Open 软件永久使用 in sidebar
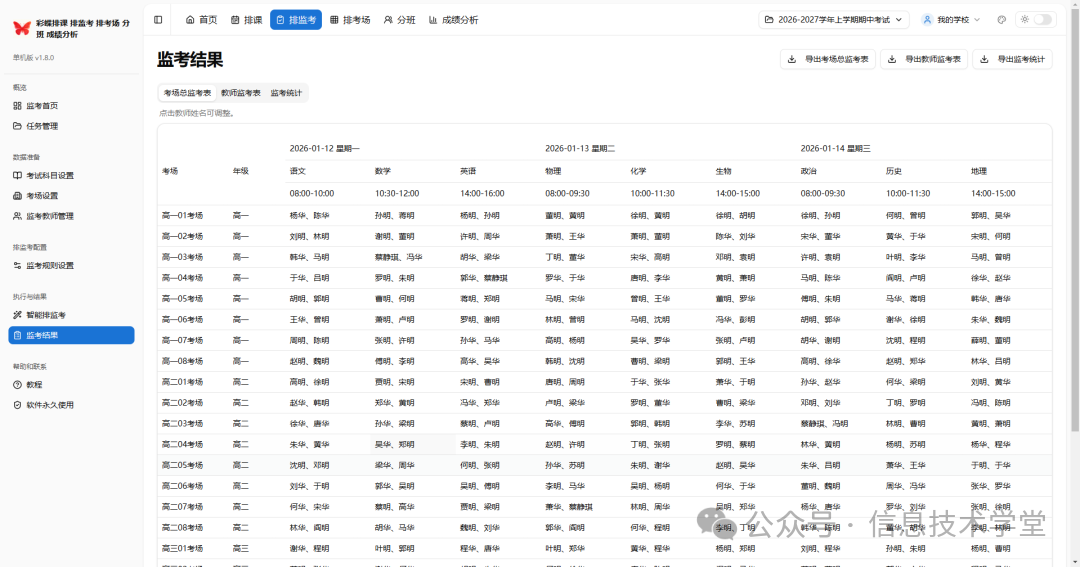Screen dimensions: 1080x567 coord(72,405)
